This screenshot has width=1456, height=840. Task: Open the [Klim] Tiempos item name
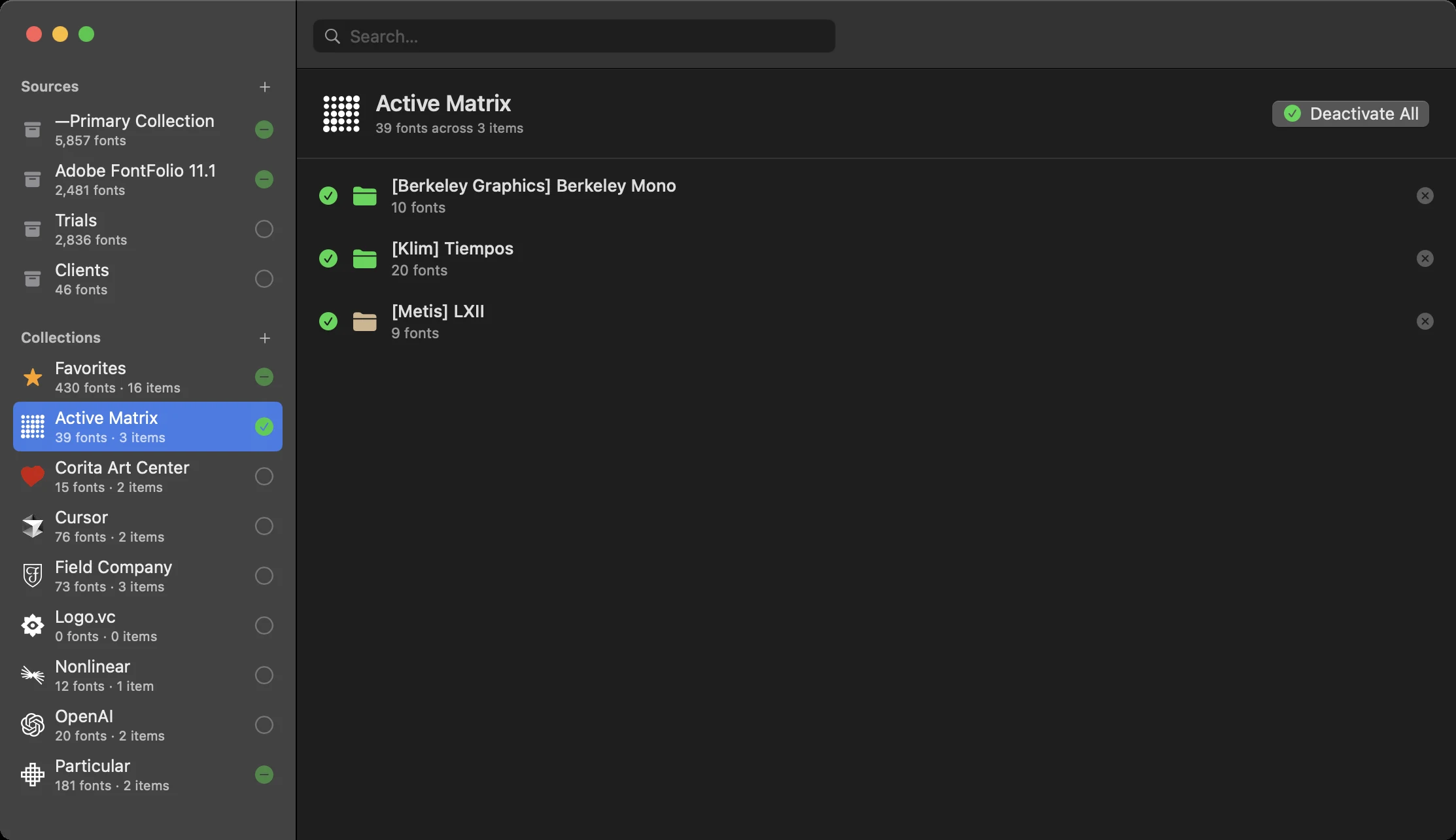point(452,249)
